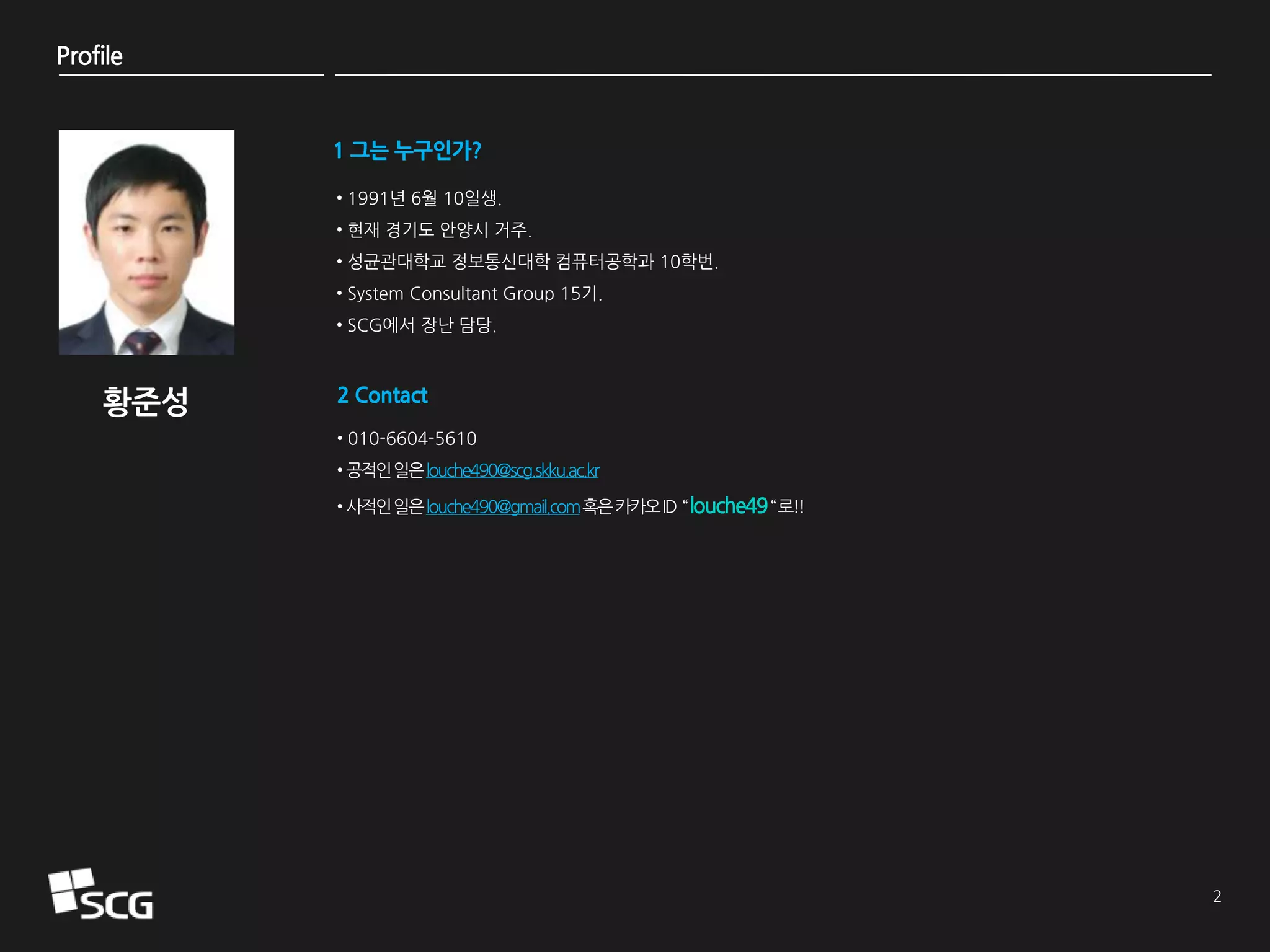This screenshot has width=1270, height=952.
Task: Select the name 황준성 under photo
Action: point(145,401)
